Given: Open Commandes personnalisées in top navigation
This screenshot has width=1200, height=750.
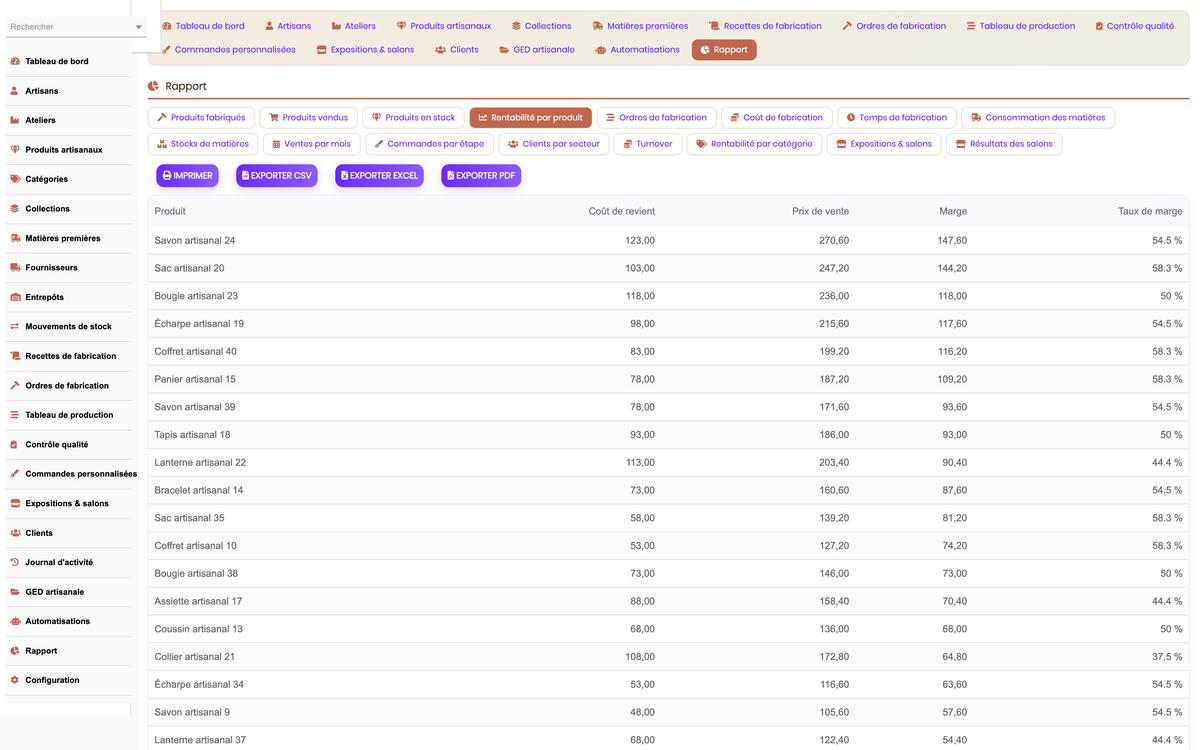Looking at the screenshot, I should pos(228,49).
